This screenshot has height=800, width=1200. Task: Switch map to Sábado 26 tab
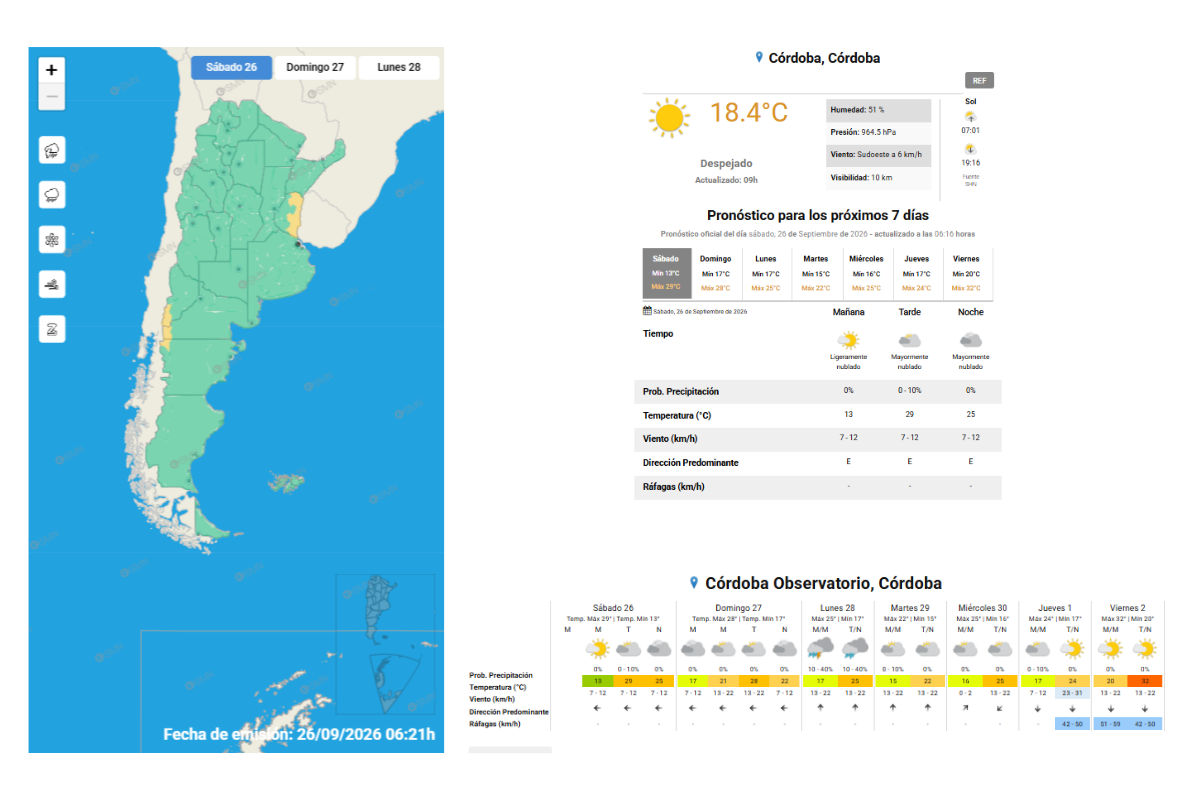(x=231, y=68)
